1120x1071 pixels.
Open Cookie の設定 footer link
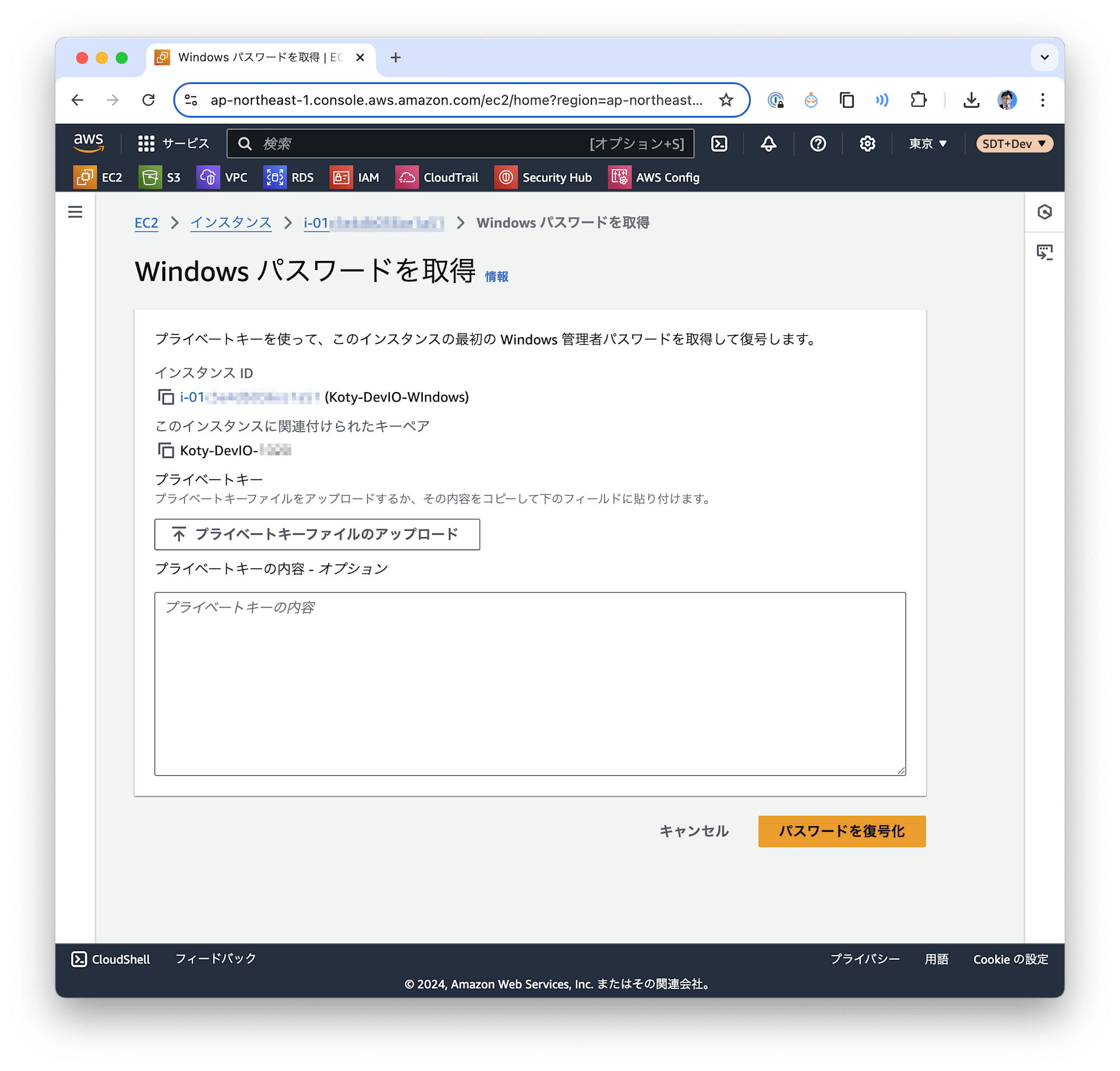click(x=1010, y=959)
